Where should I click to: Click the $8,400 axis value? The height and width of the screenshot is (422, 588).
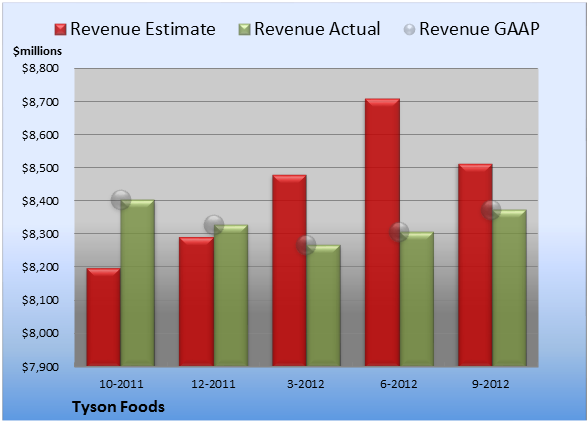click(40, 201)
